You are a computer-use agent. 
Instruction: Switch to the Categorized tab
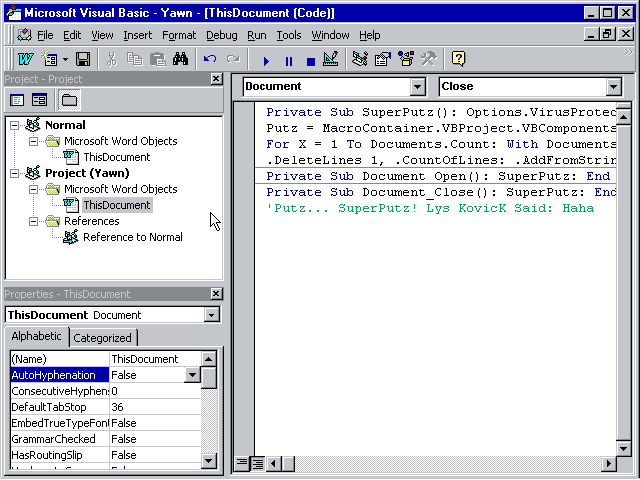click(103, 338)
